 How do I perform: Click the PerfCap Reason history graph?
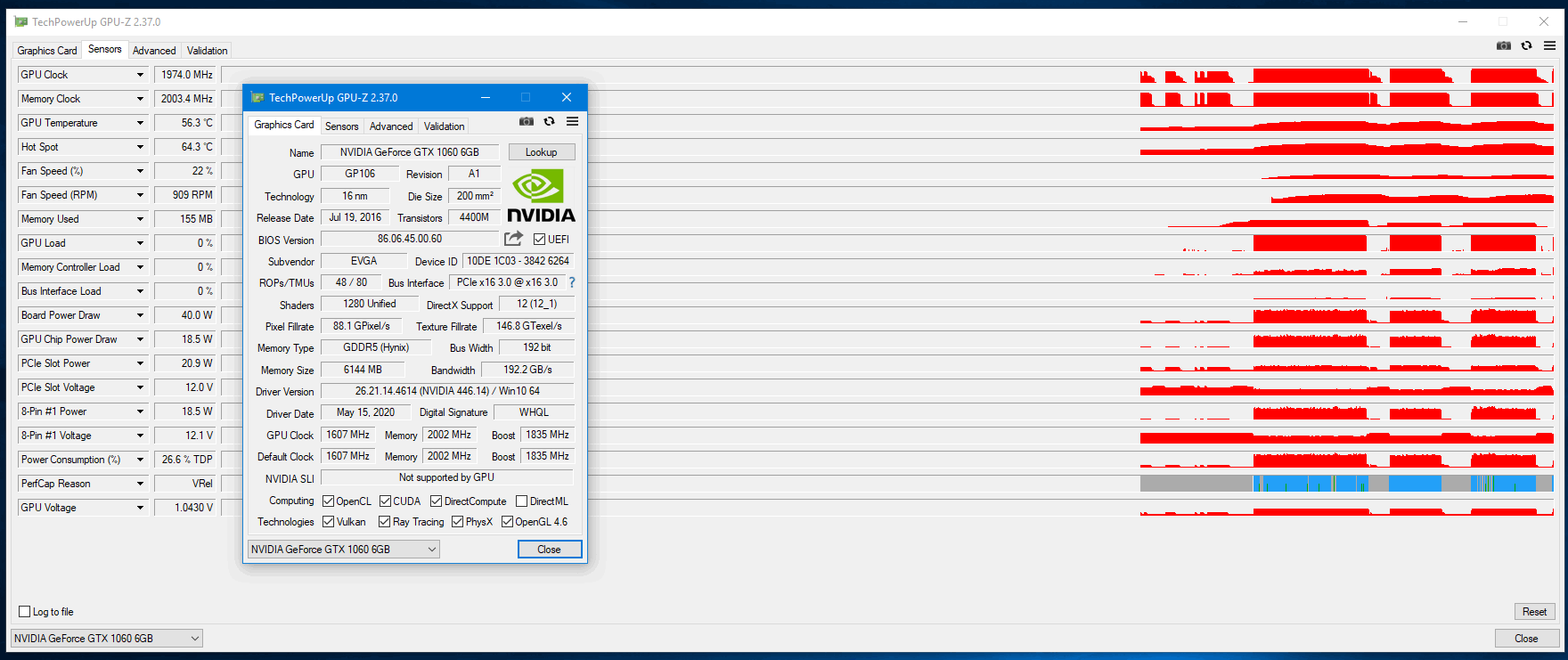pyautogui.click(x=888, y=484)
